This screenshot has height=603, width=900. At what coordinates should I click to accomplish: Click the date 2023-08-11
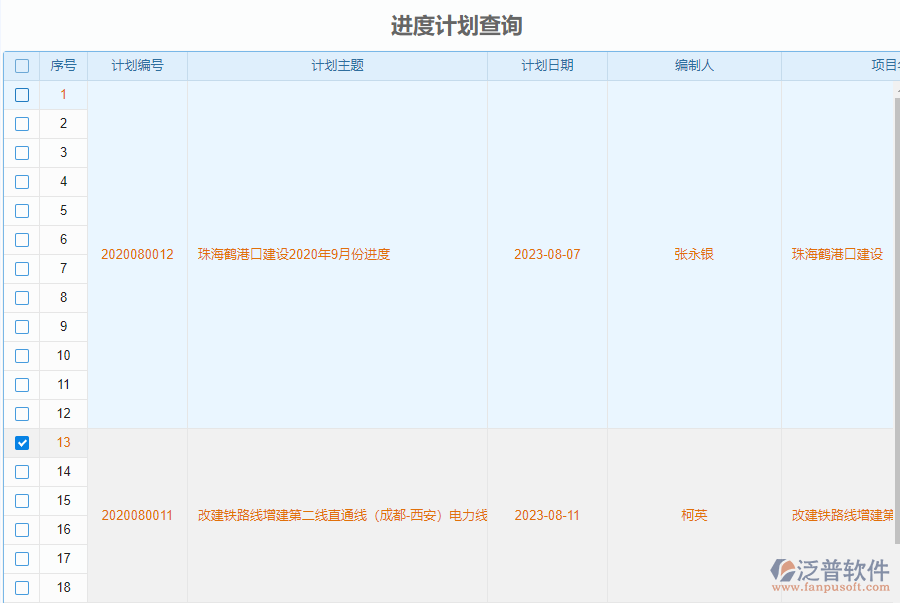pyautogui.click(x=547, y=515)
